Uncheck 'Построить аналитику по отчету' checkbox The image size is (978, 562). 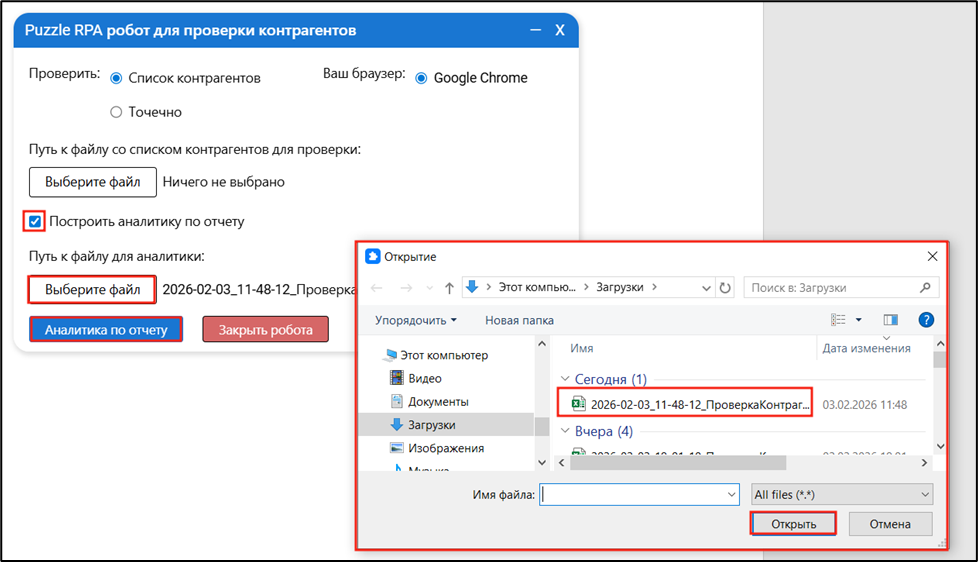pos(36,221)
